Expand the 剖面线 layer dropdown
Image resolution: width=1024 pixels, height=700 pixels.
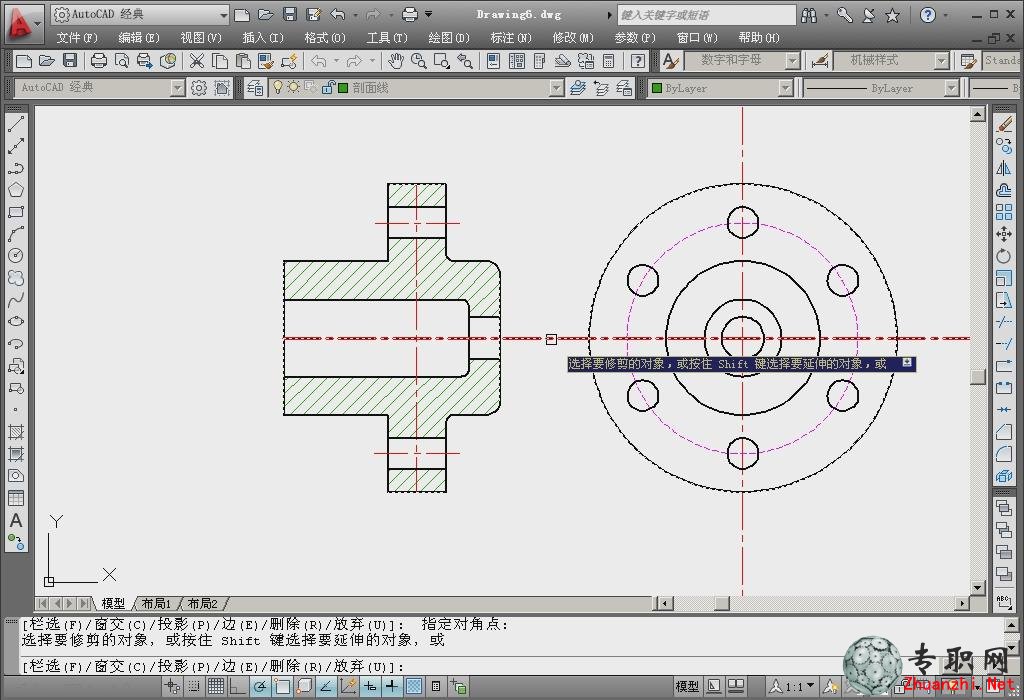556,88
